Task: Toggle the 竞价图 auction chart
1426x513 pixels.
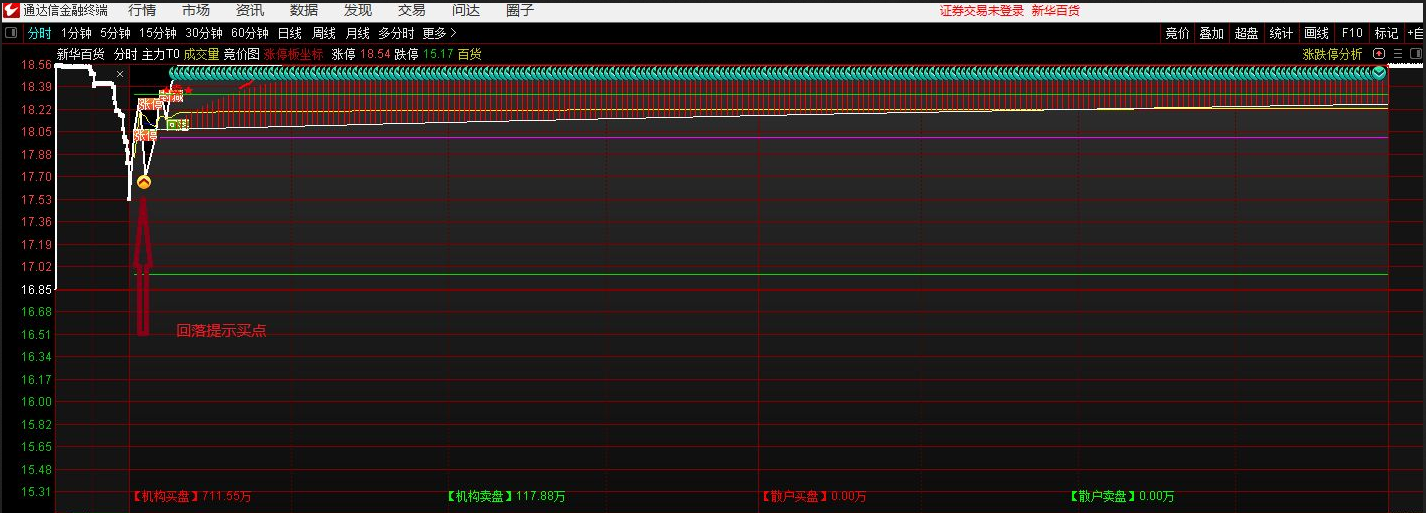Action: click(x=241, y=54)
